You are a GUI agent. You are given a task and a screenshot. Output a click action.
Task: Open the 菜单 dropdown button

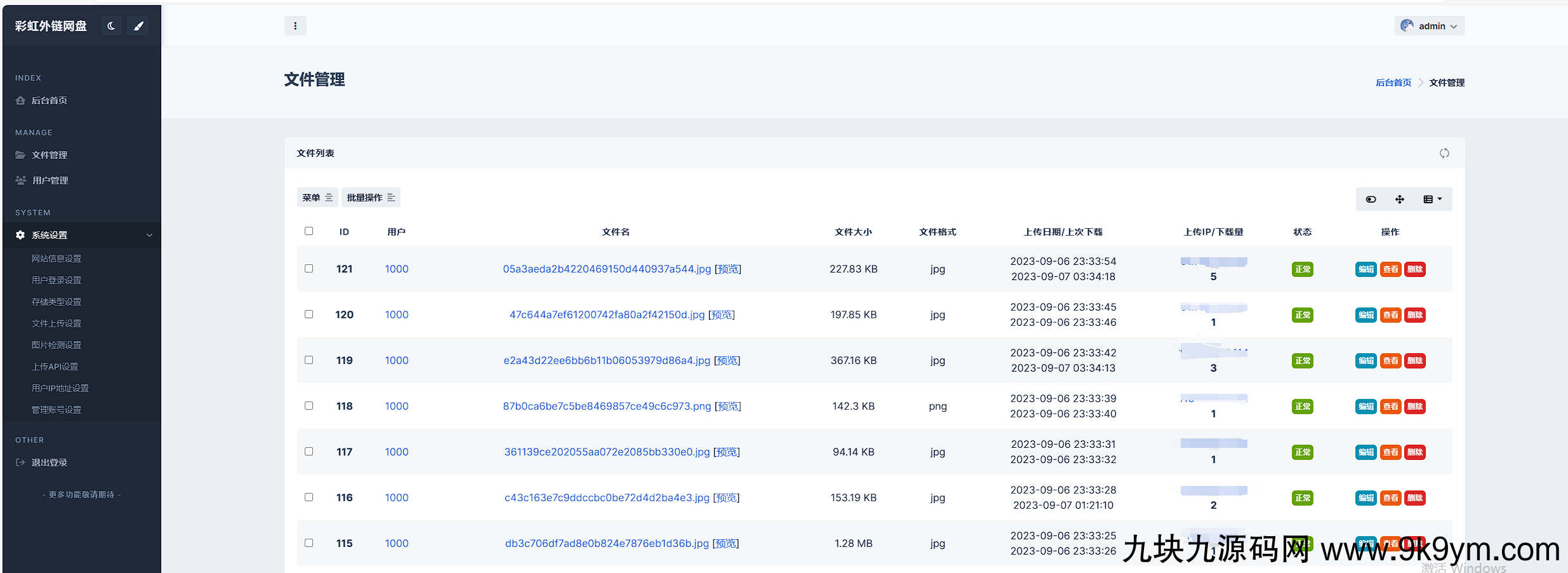click(317, 198)
